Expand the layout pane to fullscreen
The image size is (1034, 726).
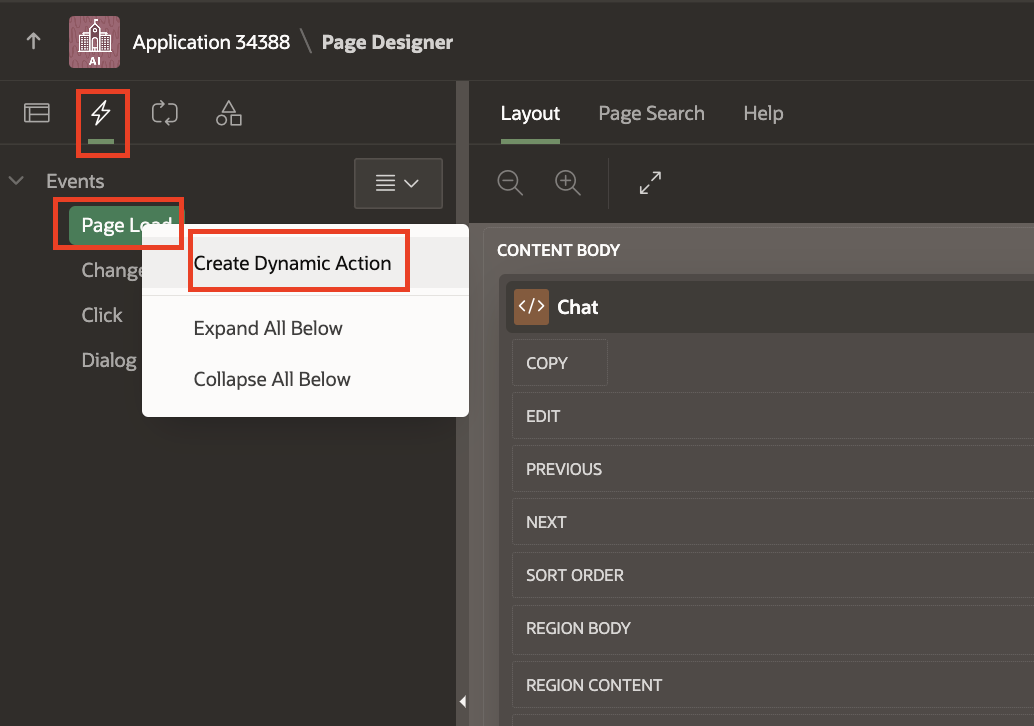tap(650, 182)
